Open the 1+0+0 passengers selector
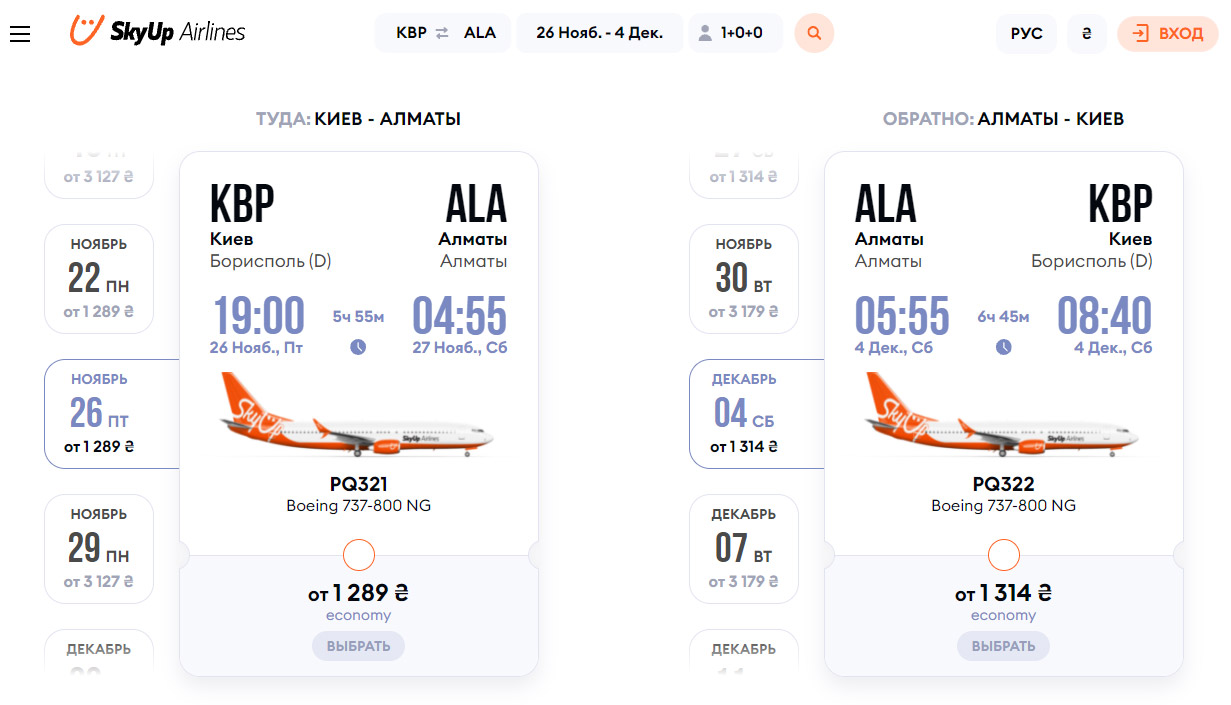The width and height of the screenshot is (1231, 705). pos(736,33)
